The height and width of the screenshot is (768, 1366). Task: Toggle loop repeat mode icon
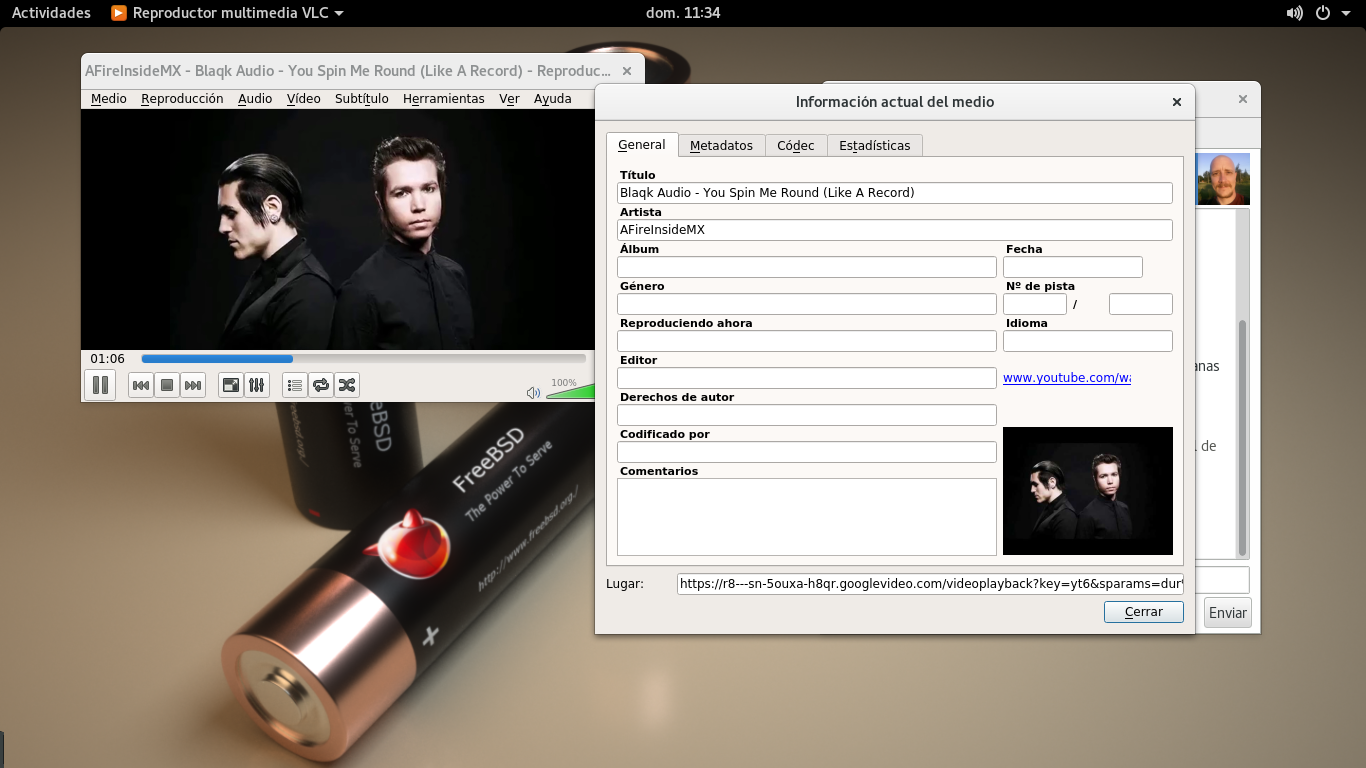(321, 385)
